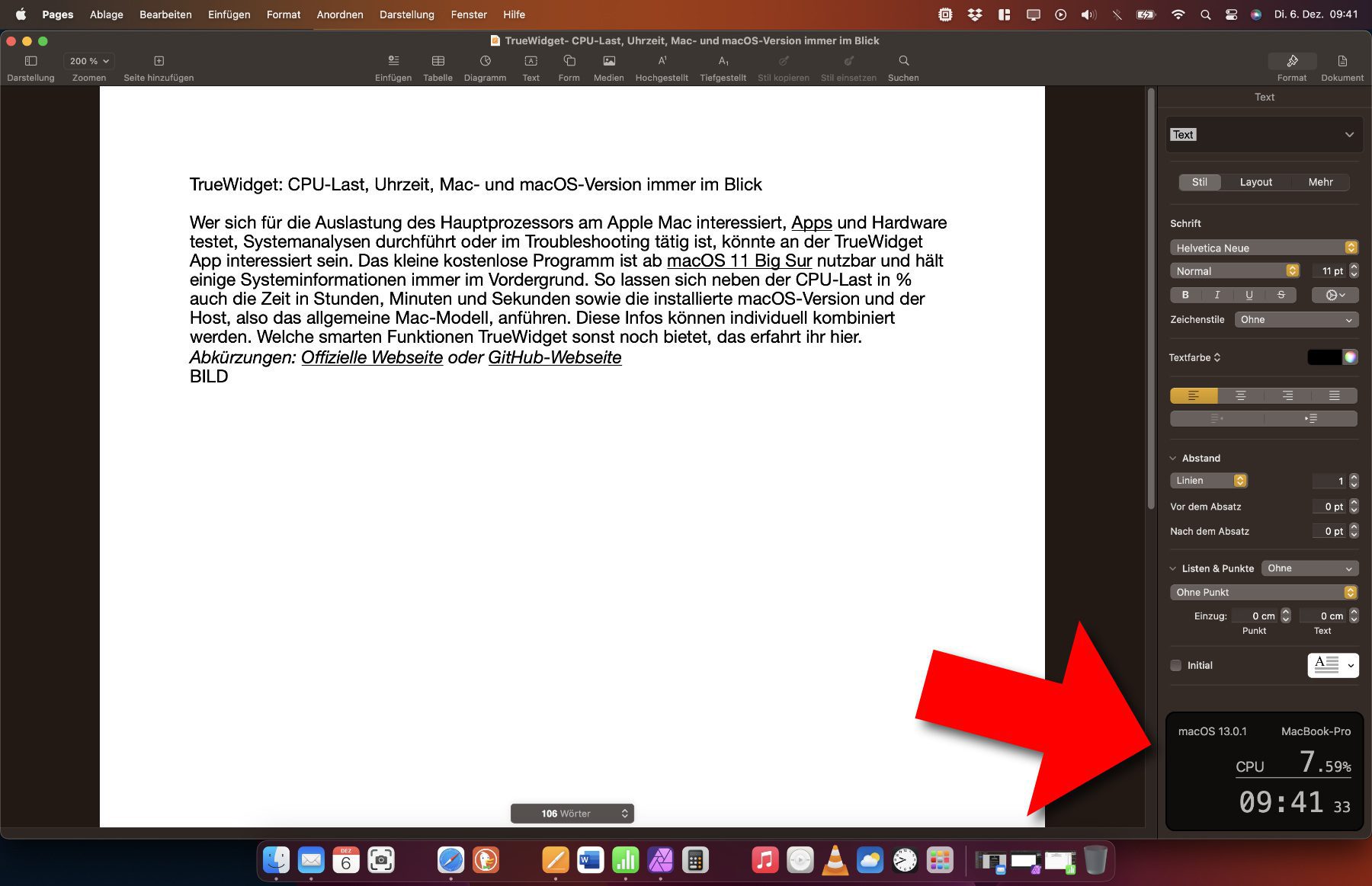Screen dimensions: 1372x886
Task: Justify the text alignment
Action: point(1334,395)
